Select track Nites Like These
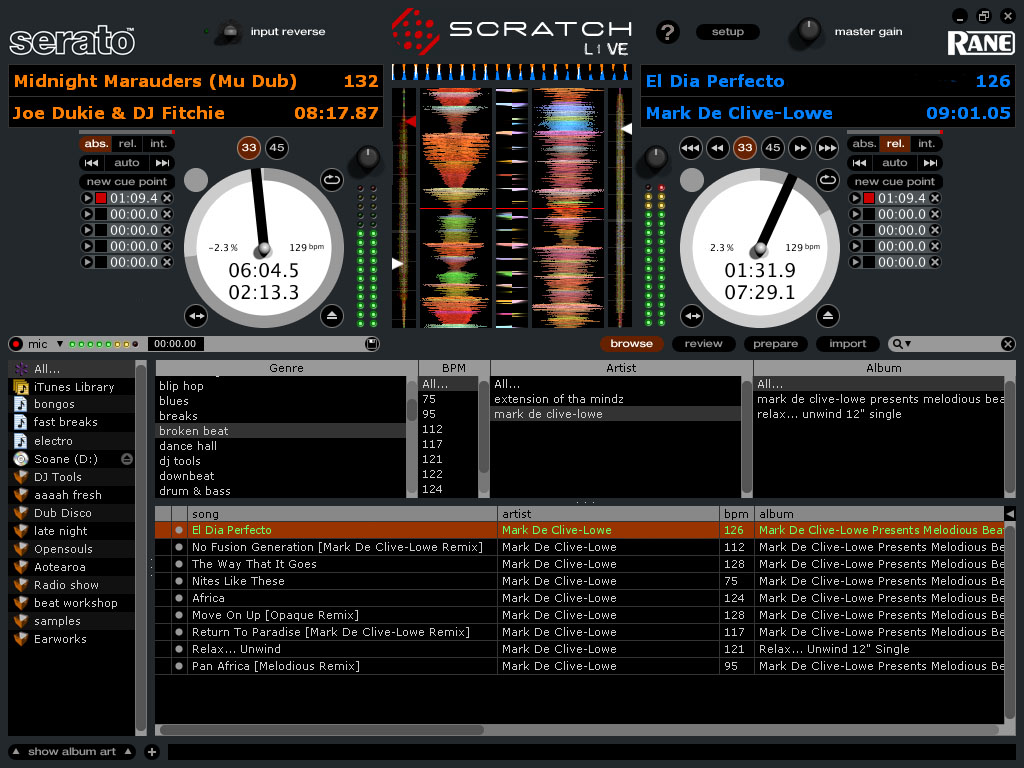 579,581
